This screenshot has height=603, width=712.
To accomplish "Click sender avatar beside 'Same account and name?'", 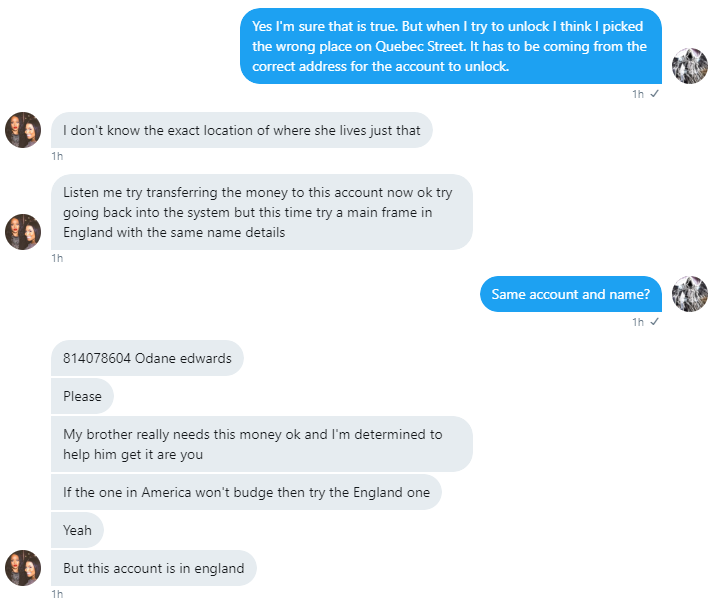I will pyautogui.click(x=689, y=294).
